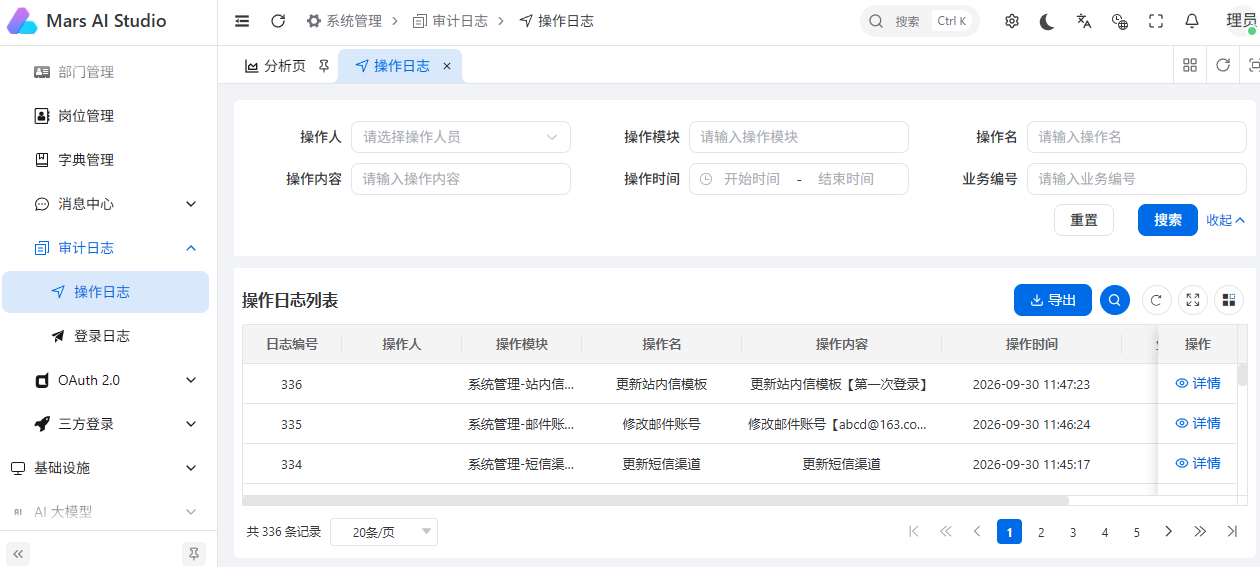This screenshot has height=567, width=1260.
Task: Open the user avatar menu
Action: click(1241, 21)
